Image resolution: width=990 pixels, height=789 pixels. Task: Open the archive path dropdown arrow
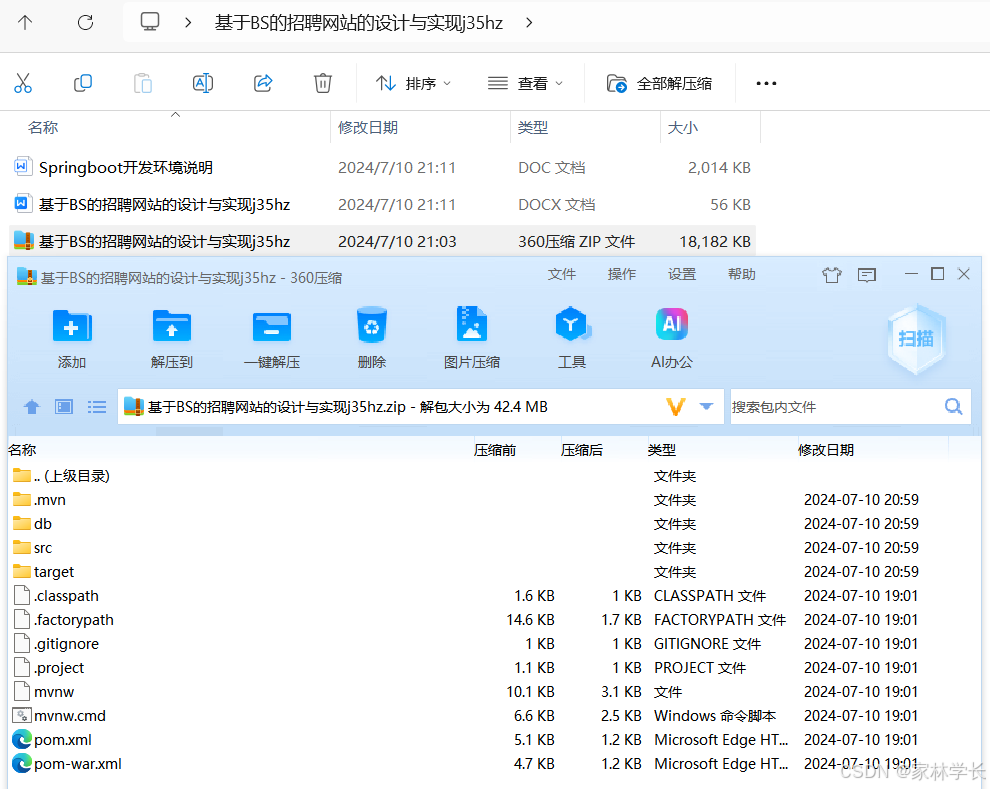click(x=707, y=406)
